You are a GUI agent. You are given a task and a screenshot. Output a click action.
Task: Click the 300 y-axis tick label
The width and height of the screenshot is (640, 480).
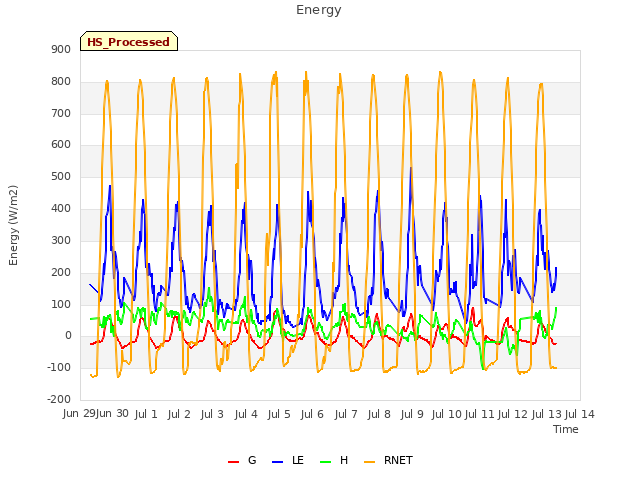pos(61,240)
